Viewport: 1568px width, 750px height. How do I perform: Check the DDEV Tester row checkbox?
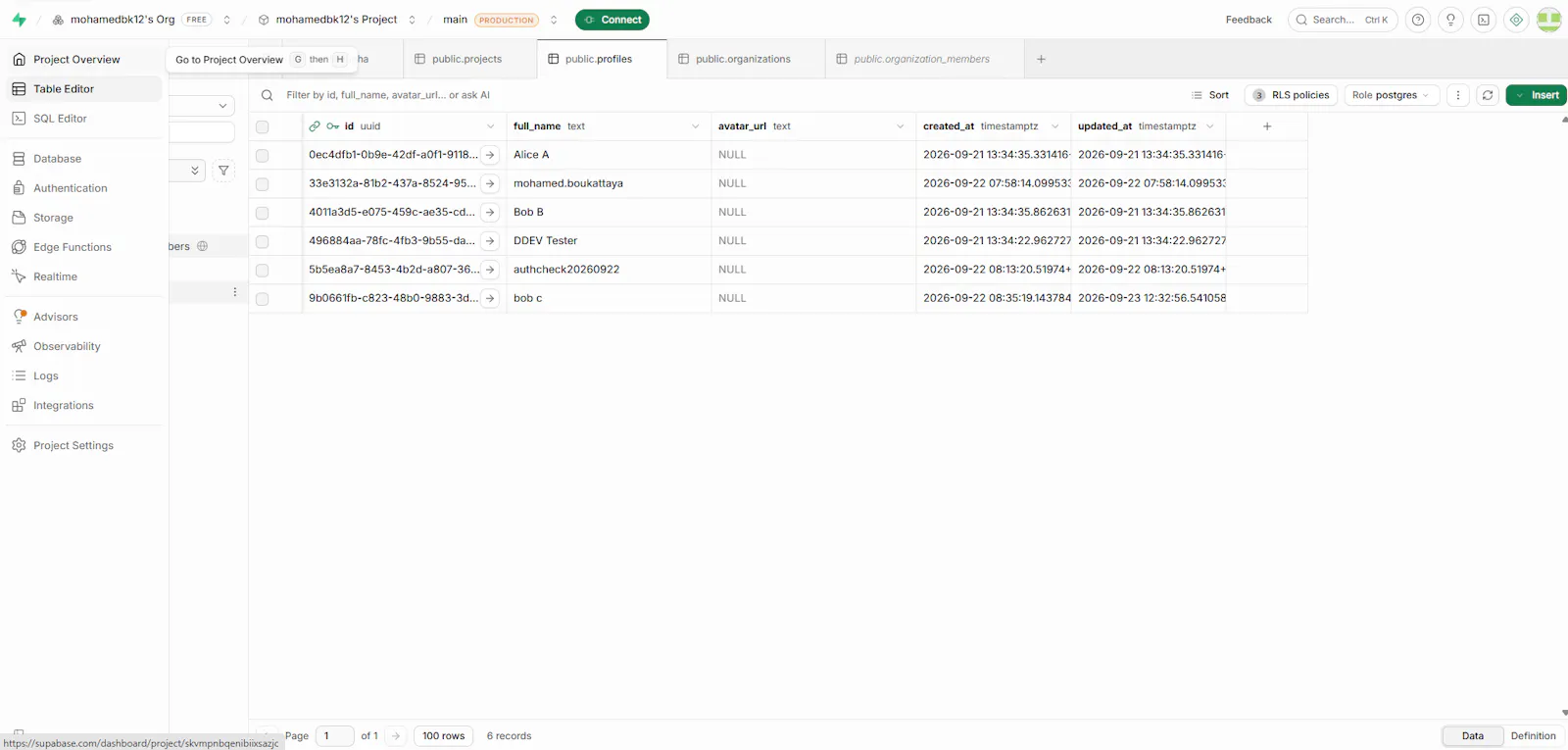(x=262, y=241)
